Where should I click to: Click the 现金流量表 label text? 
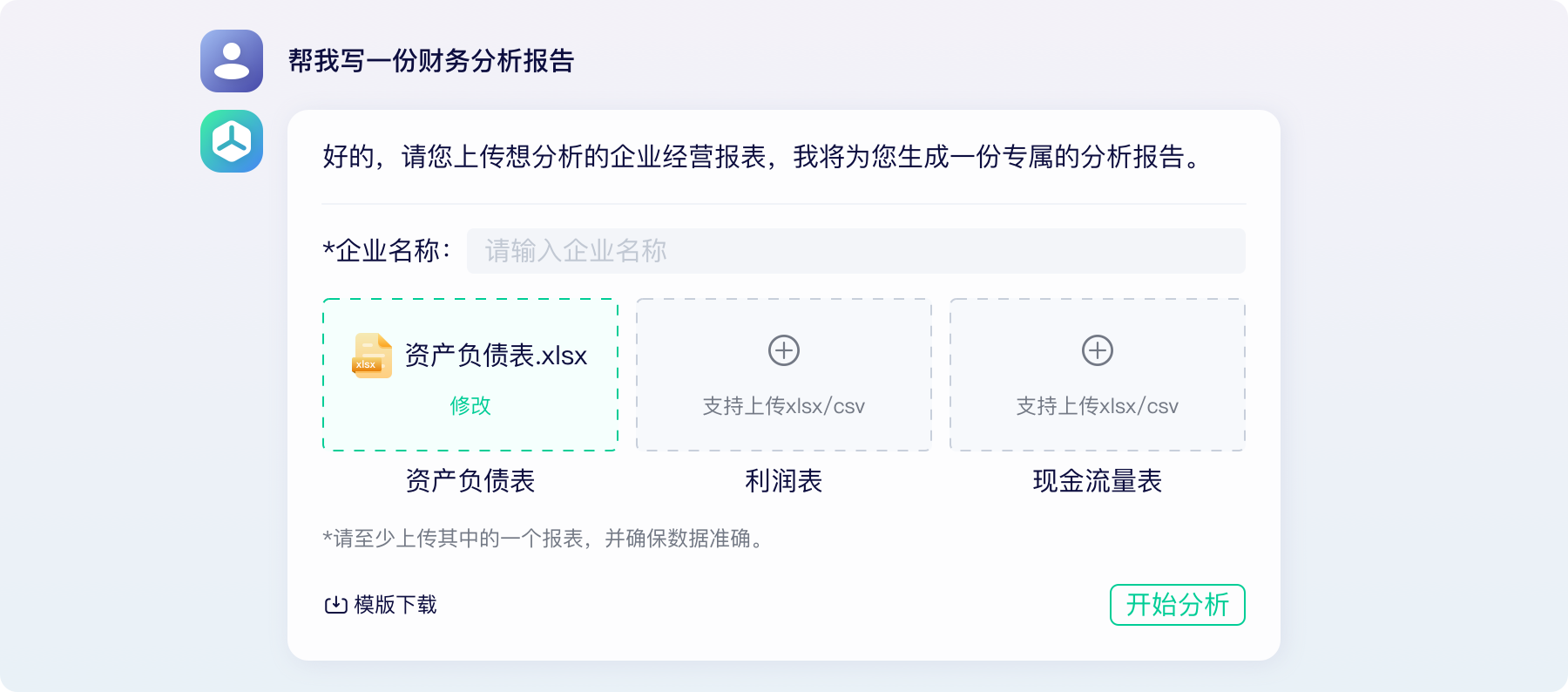(x=1097, y=480)
